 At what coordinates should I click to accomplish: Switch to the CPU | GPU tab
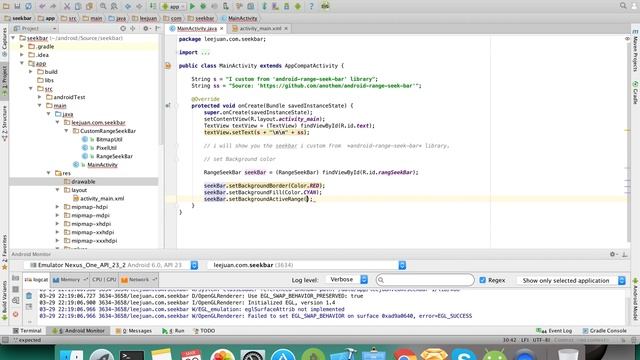104,280
